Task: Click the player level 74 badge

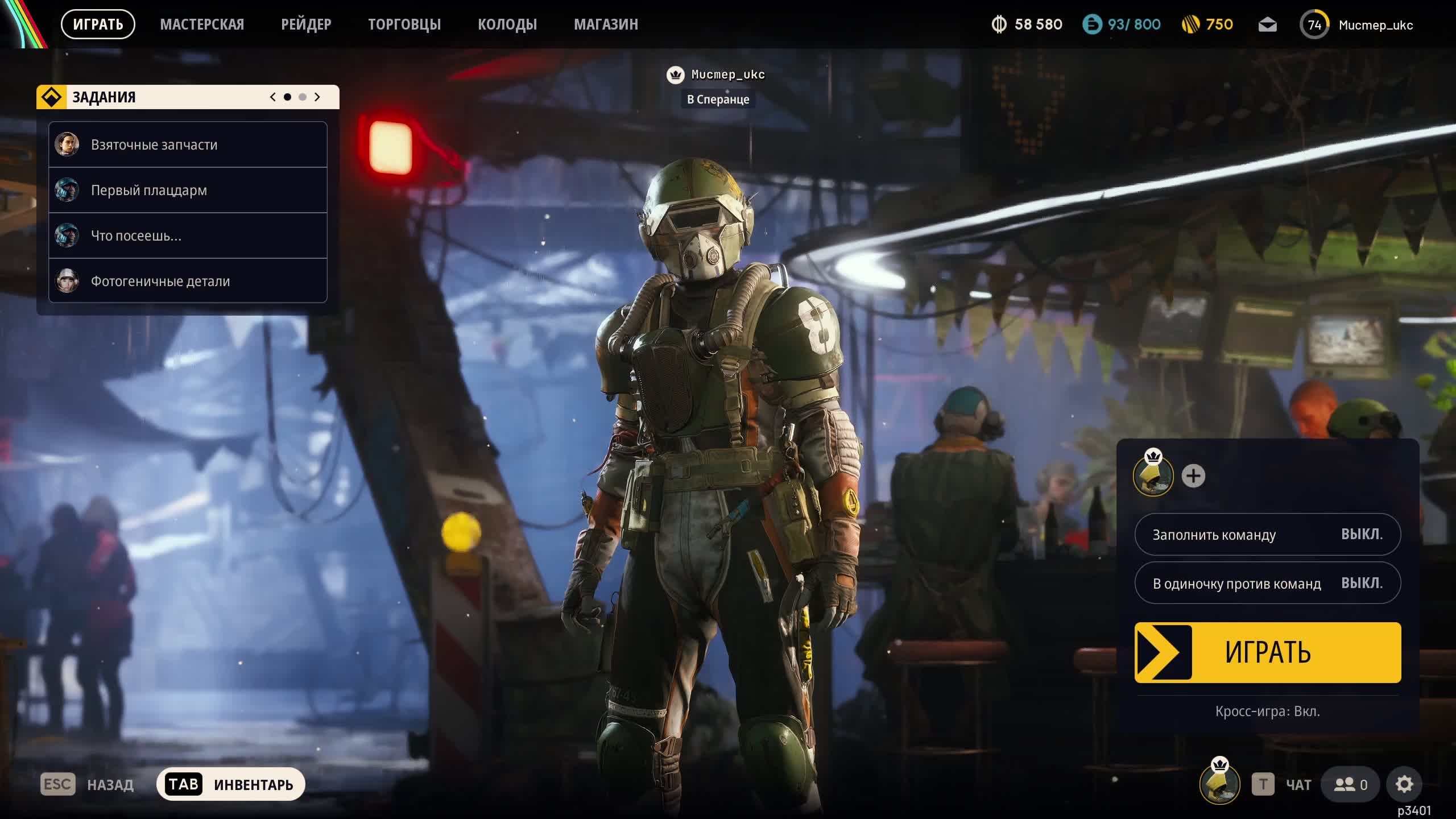Action: point(1314,25)
